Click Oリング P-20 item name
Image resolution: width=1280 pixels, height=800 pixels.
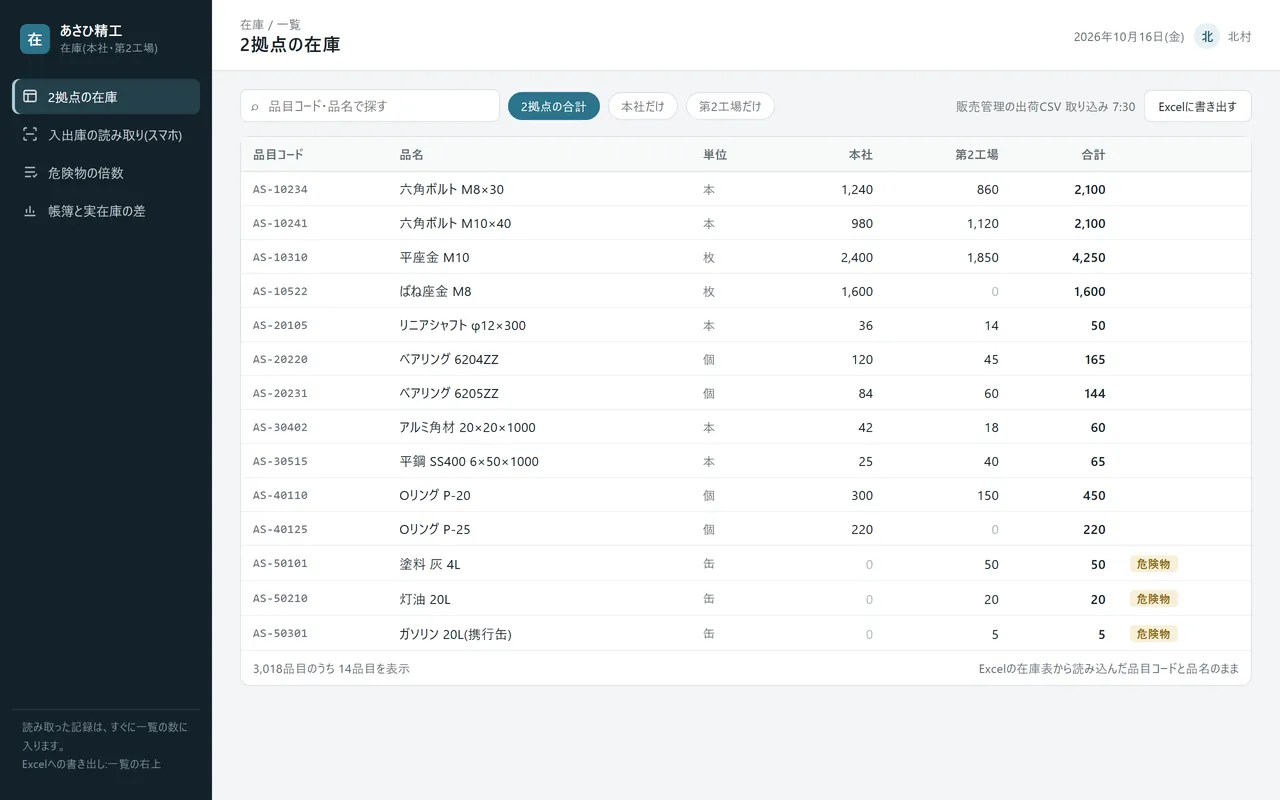[x=435, y=495]
